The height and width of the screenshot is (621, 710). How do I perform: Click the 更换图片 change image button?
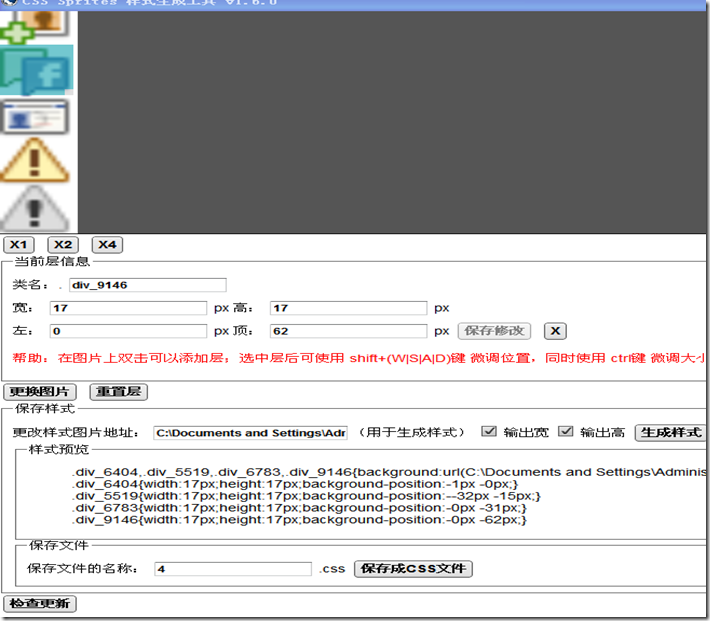pyautogui.click(x=40, y=392)
